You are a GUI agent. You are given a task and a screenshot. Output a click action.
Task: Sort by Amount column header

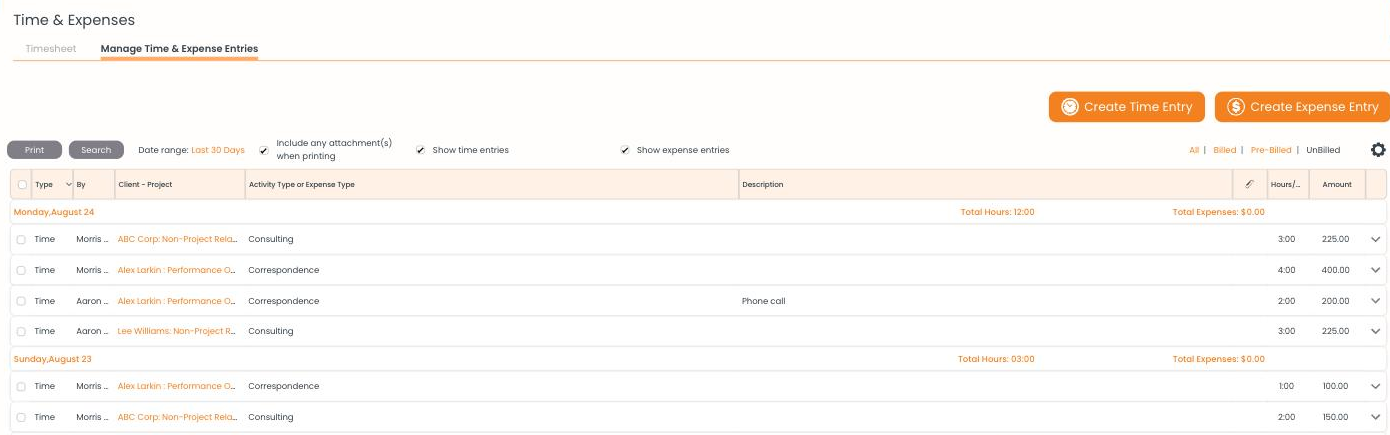point(1337,185)
